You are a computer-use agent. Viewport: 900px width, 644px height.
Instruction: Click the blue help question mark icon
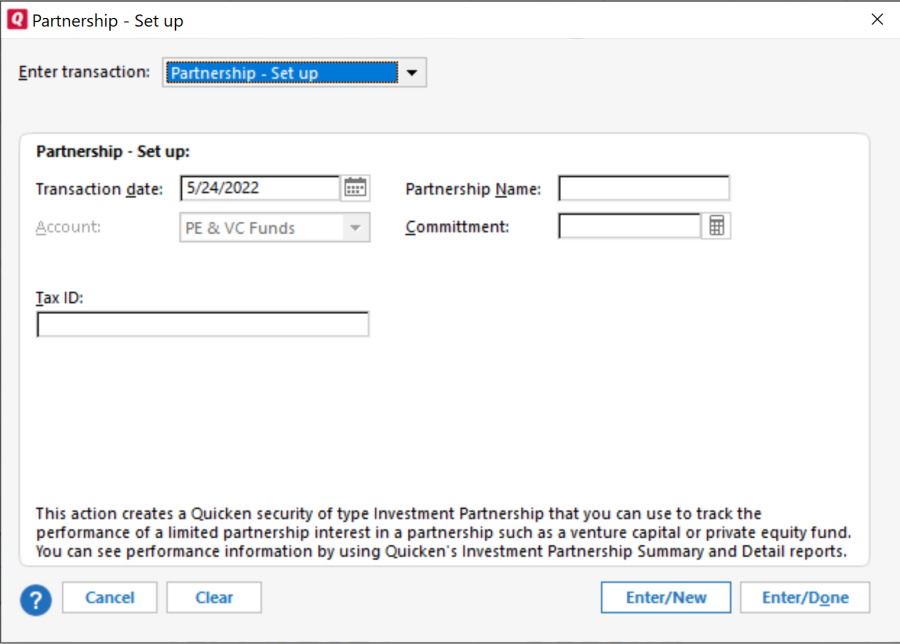(x=36, y=598)
